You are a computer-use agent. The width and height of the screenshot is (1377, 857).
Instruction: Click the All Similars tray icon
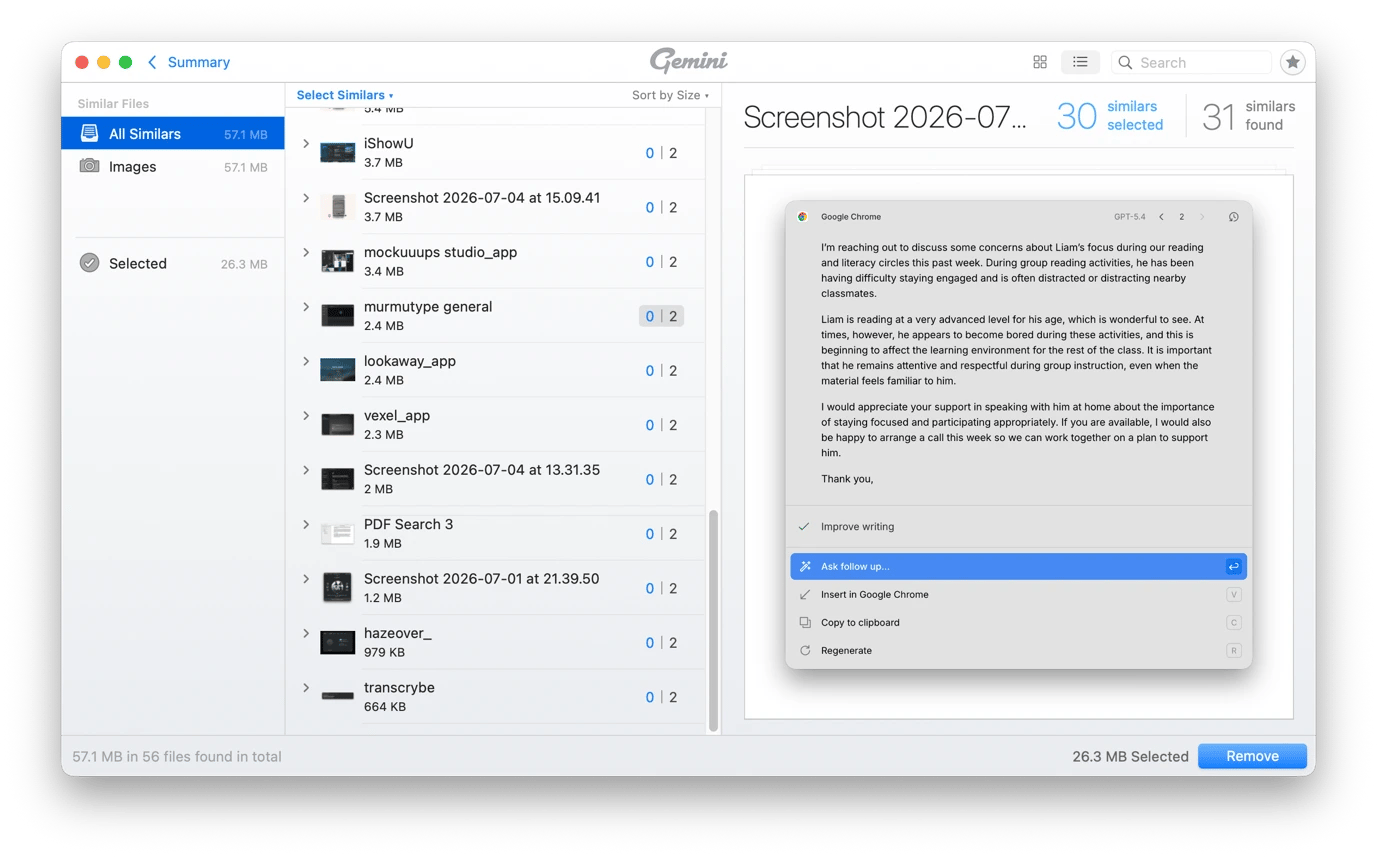click(89, 134)
